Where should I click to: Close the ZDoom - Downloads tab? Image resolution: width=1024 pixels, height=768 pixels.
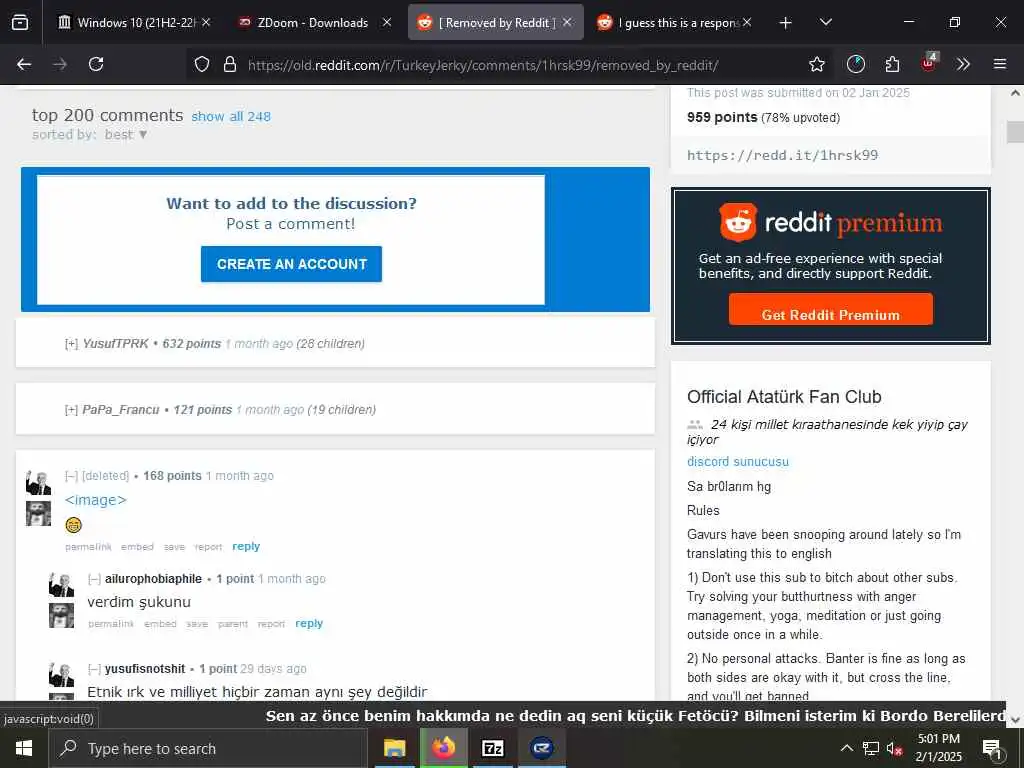[387, 22]
